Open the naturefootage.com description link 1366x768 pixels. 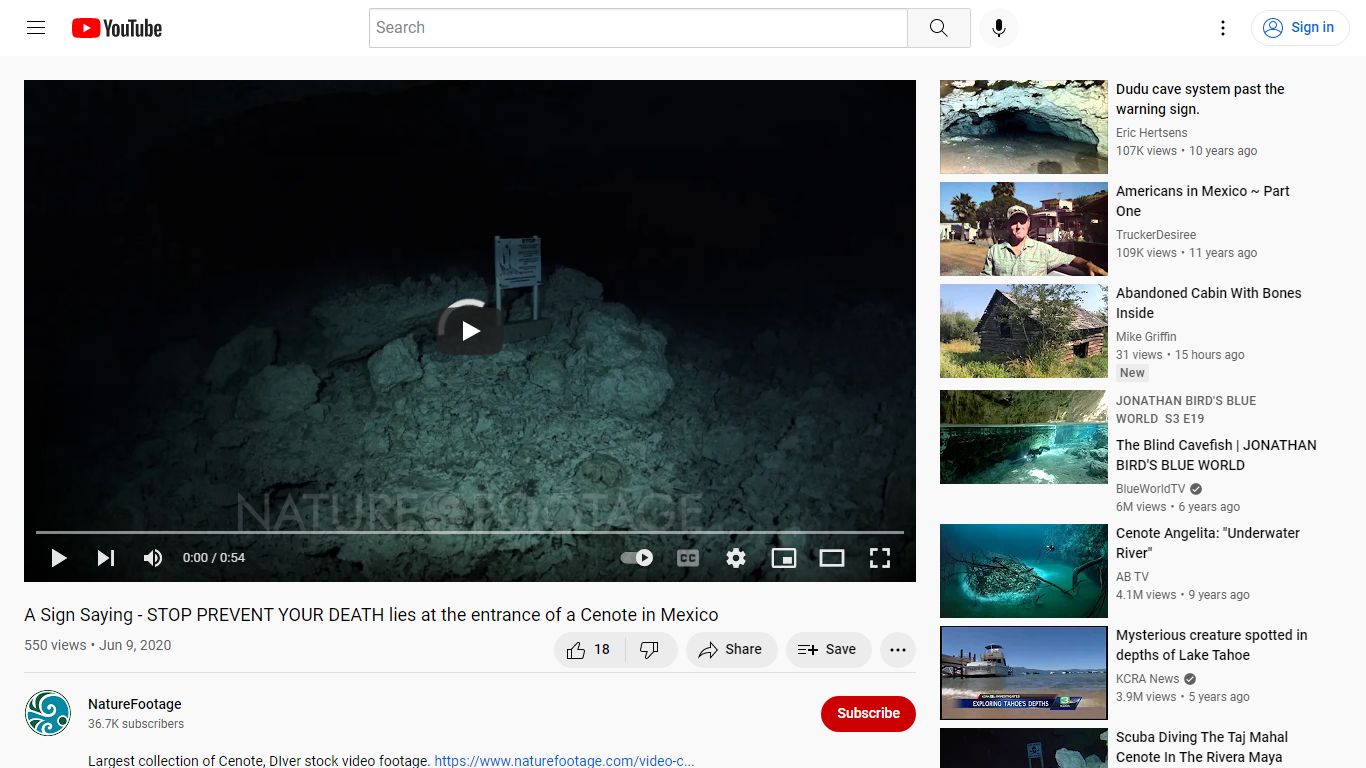(x=564, y=761)
